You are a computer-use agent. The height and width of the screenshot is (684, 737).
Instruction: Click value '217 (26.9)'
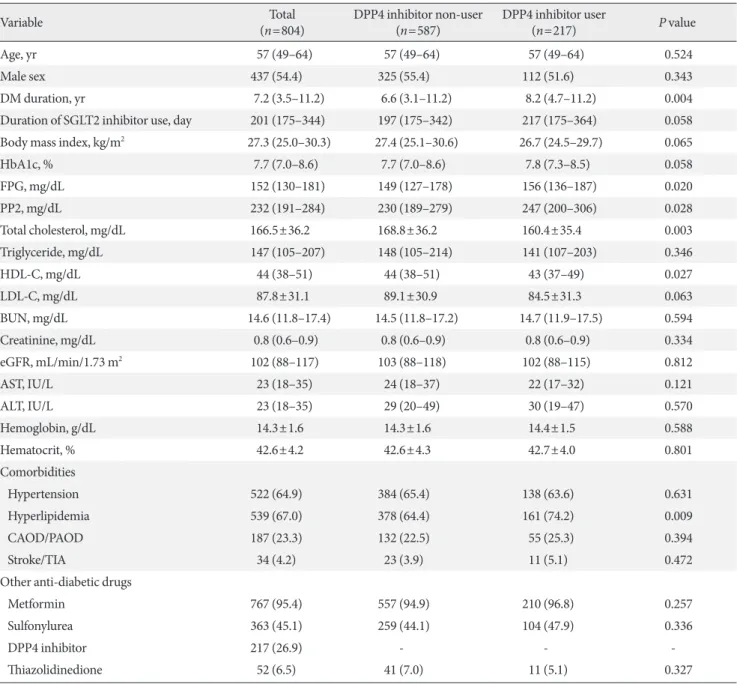click(x=276, y=648)
